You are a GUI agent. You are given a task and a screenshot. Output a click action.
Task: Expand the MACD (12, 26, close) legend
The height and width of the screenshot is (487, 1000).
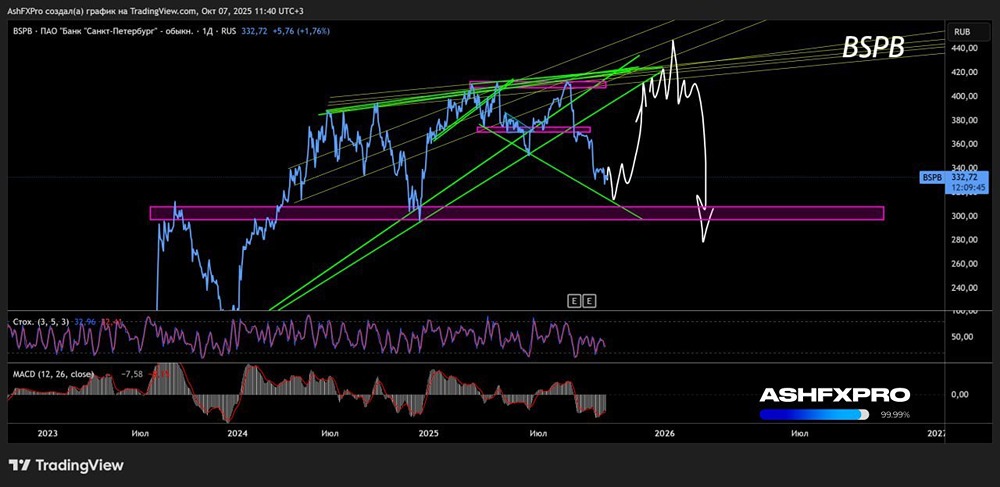53,374
